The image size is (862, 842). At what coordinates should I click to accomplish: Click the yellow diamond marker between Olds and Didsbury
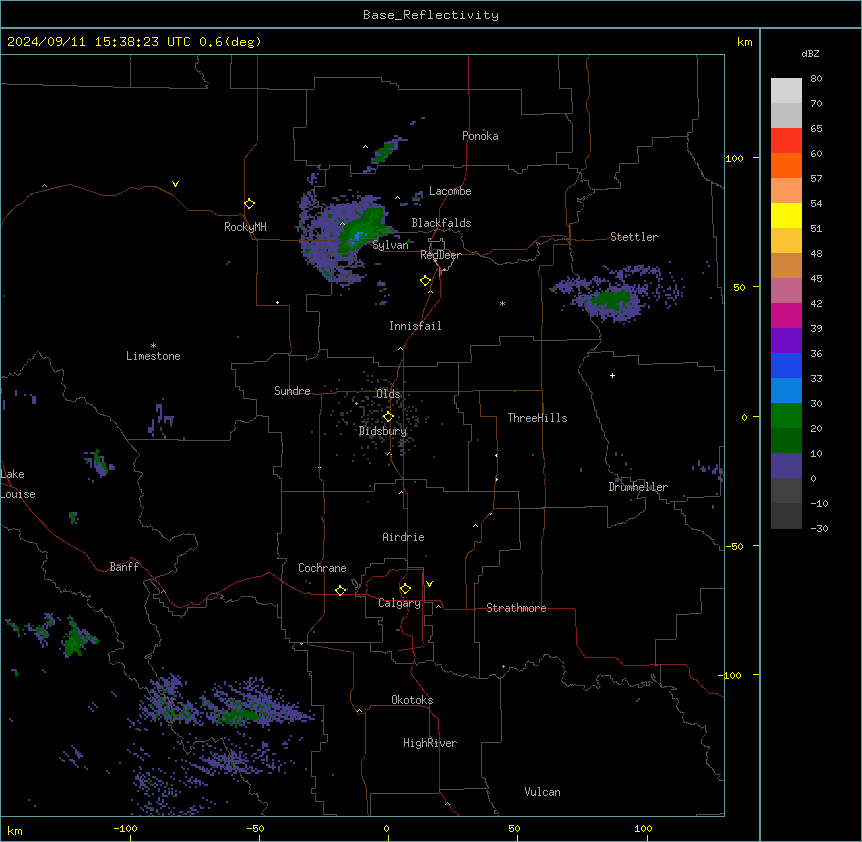(x=388, y=417)
